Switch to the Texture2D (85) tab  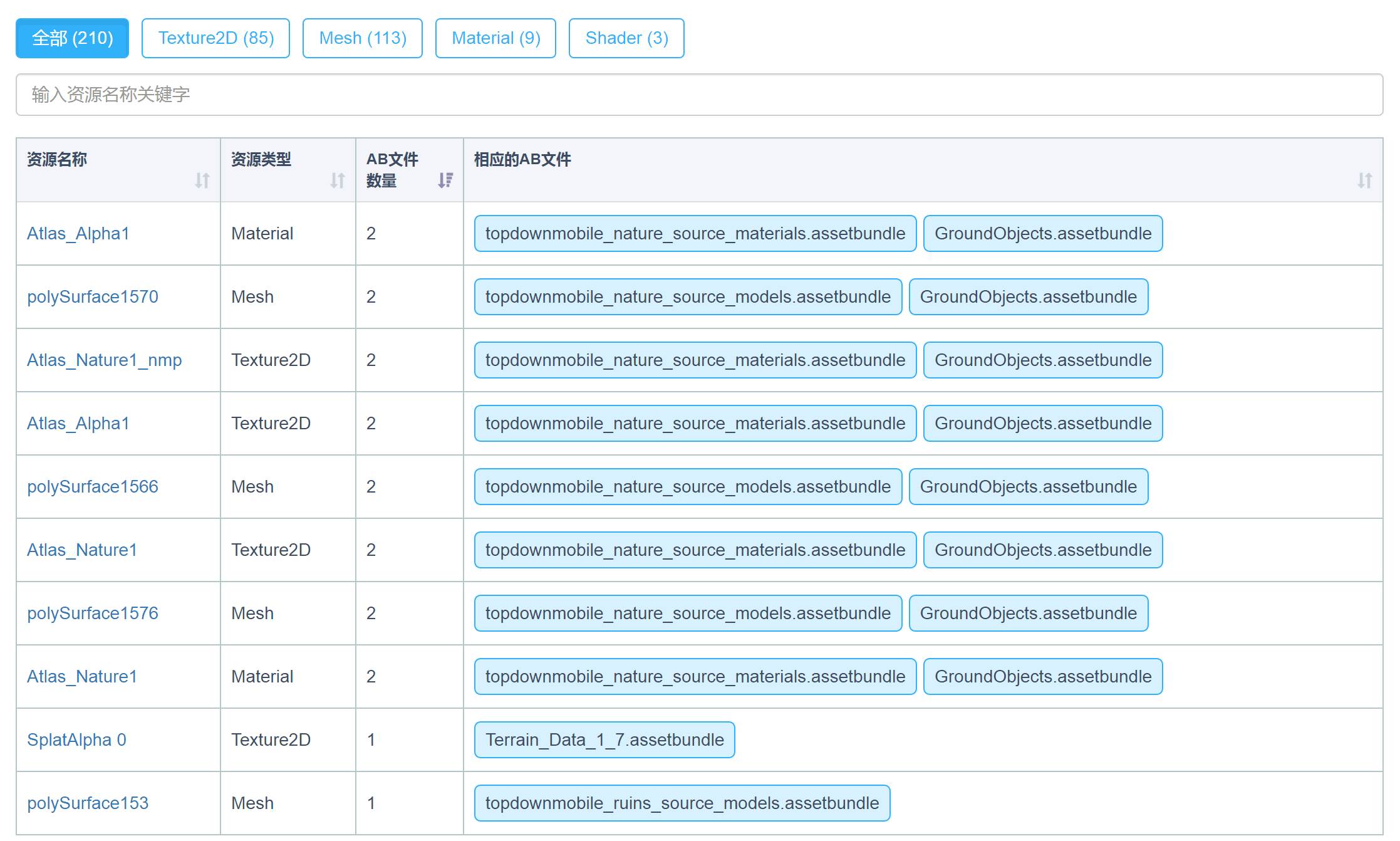[x=215, y=38]
